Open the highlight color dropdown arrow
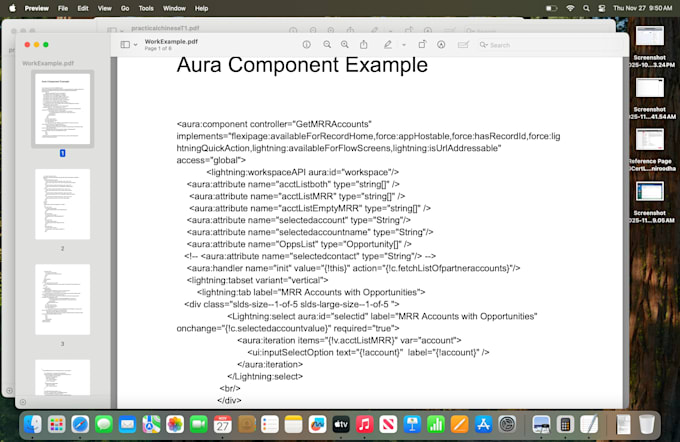 pos(404,45)
